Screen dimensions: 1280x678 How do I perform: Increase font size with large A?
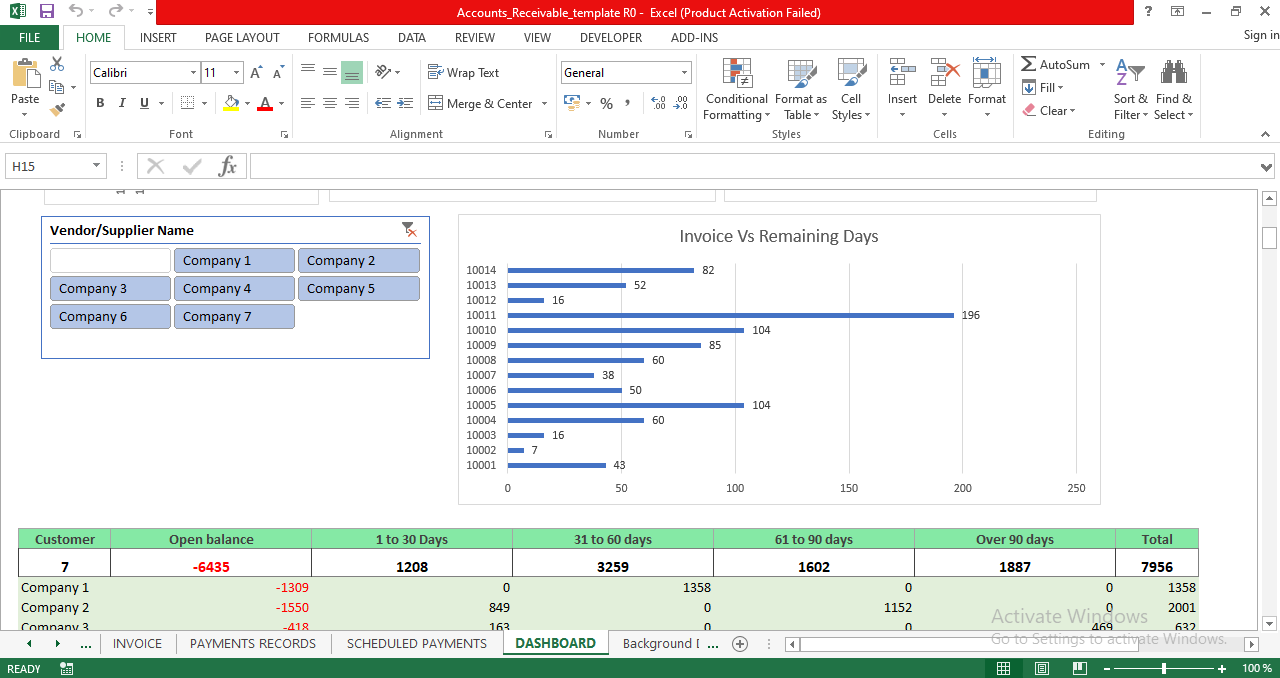point(256,73)
